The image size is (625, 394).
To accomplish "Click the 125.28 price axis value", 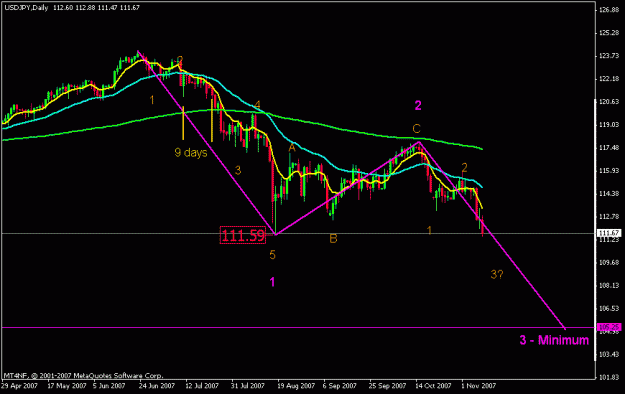I will (x=609, y=33).
